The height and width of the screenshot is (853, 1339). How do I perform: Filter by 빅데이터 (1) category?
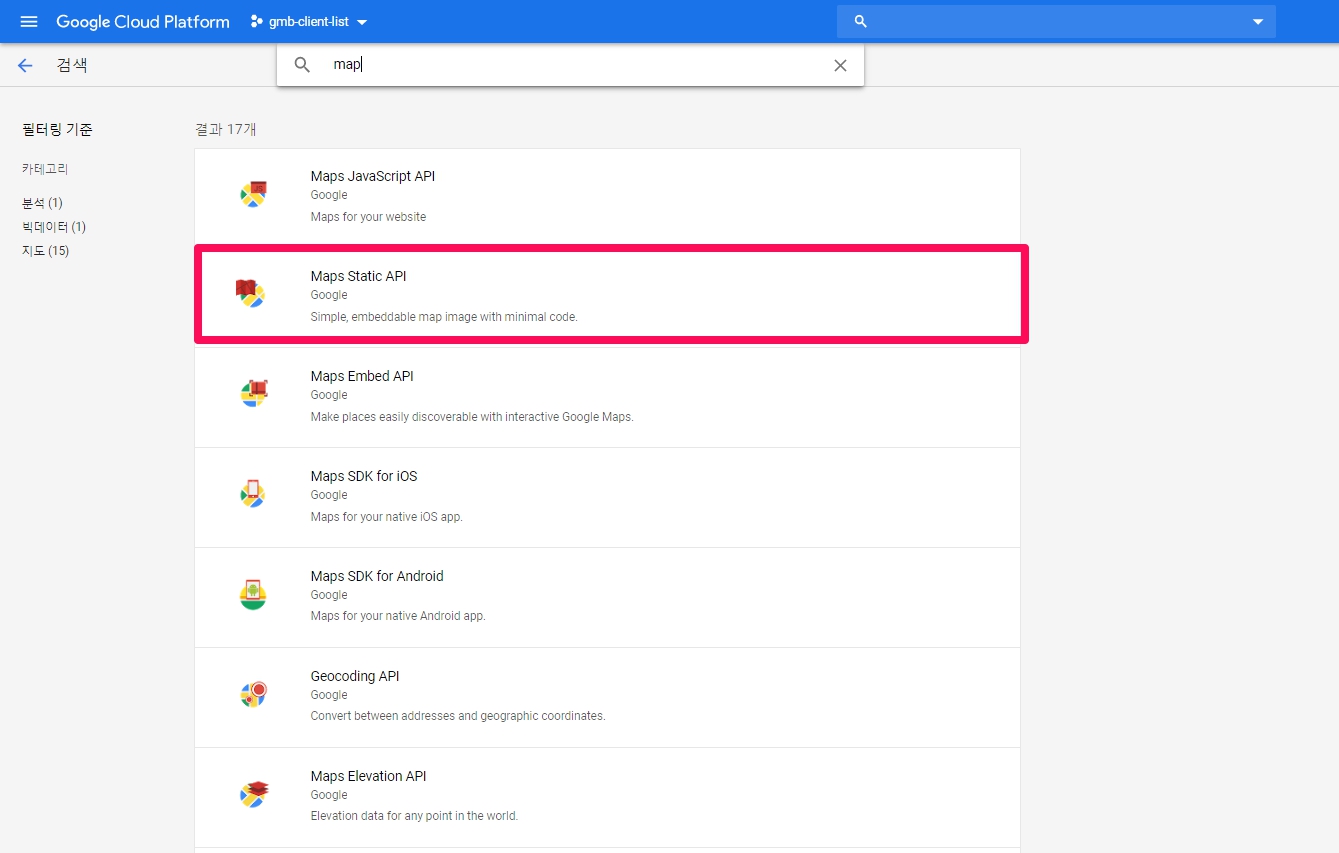54,227
